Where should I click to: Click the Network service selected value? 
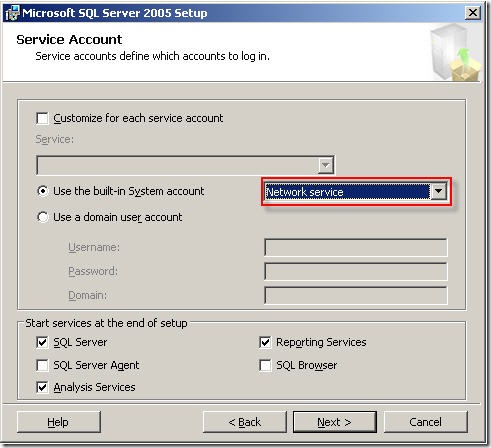click(x=347, y=192)
